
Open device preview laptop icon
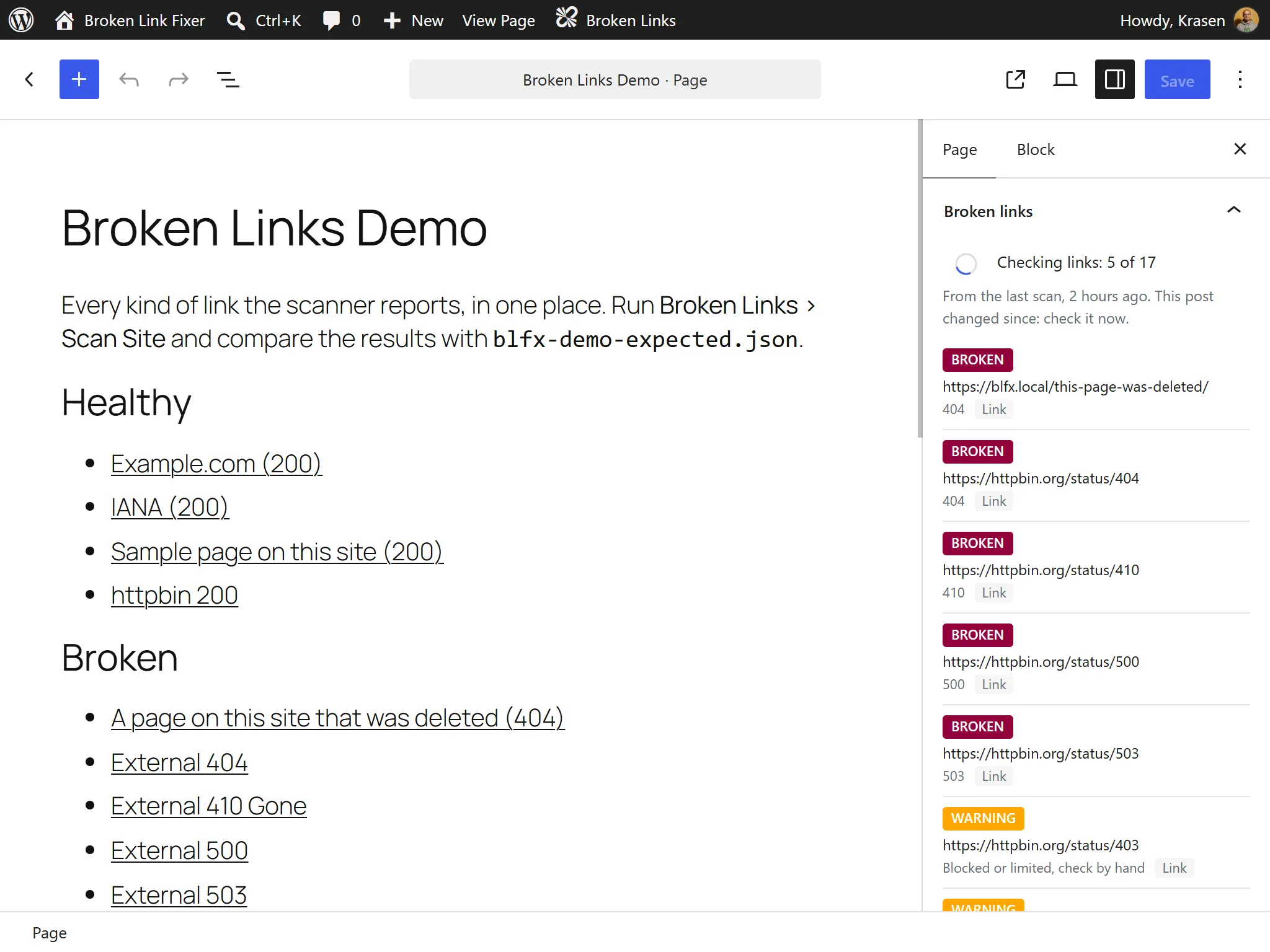pyautogui.click(x=1065, y=79)
